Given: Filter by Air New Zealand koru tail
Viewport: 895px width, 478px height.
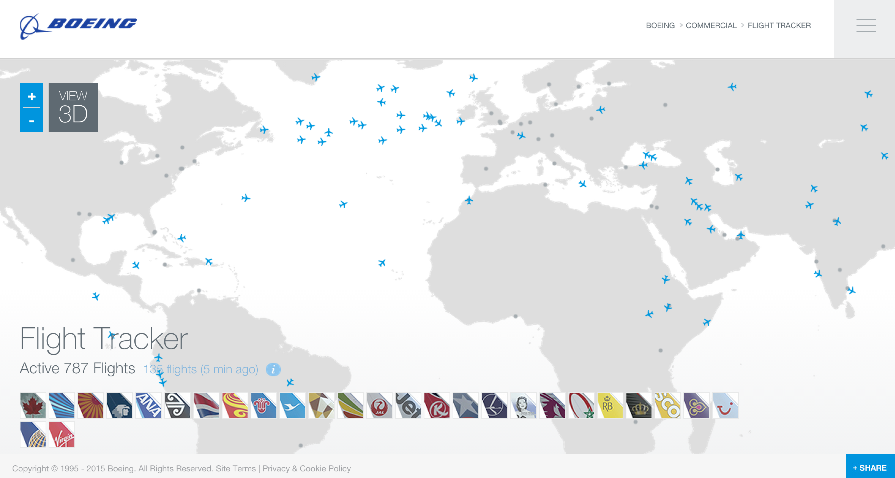Looking at the screenshot, I should [177, 405].
